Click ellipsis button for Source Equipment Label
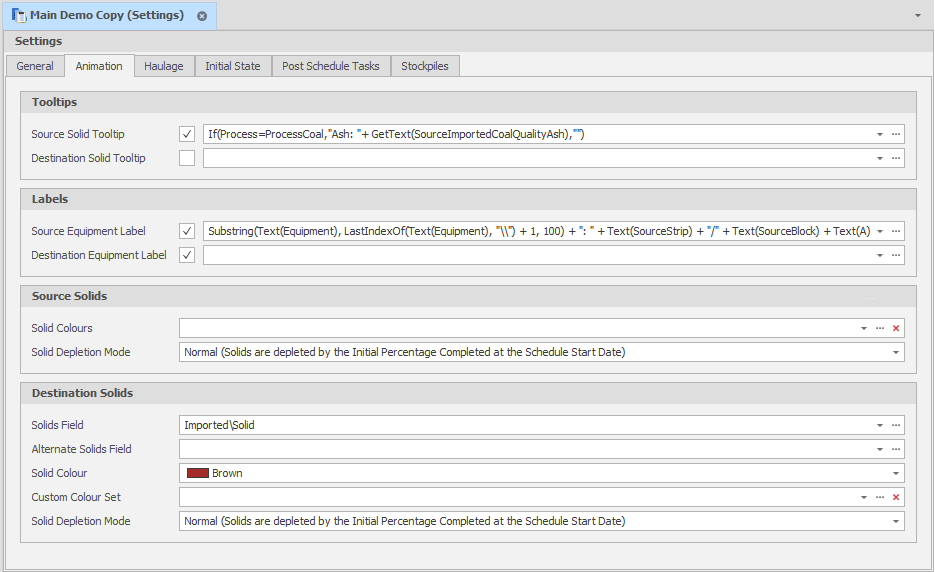 point(896,231)
